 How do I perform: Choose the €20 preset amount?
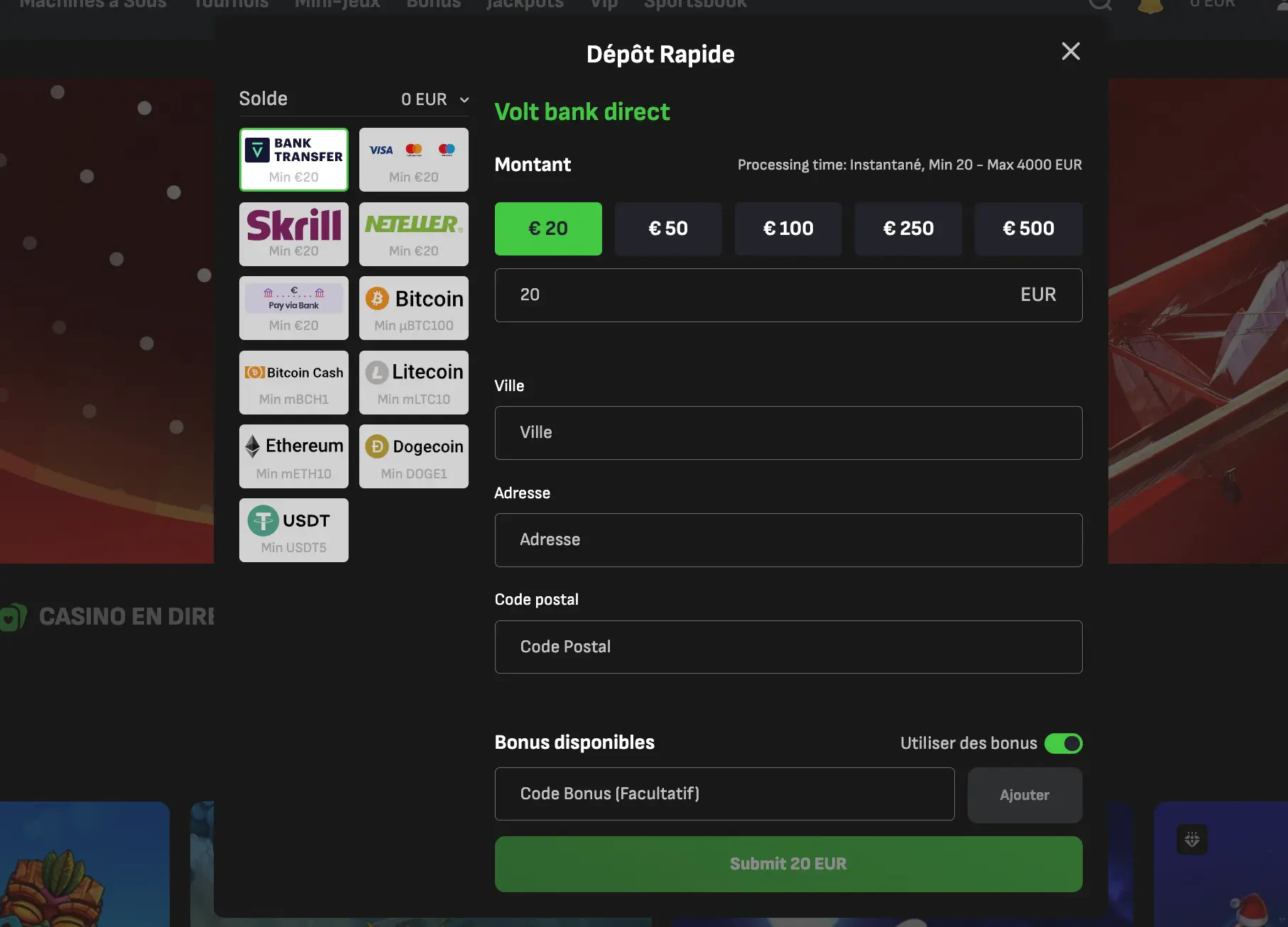pos(548,229)
